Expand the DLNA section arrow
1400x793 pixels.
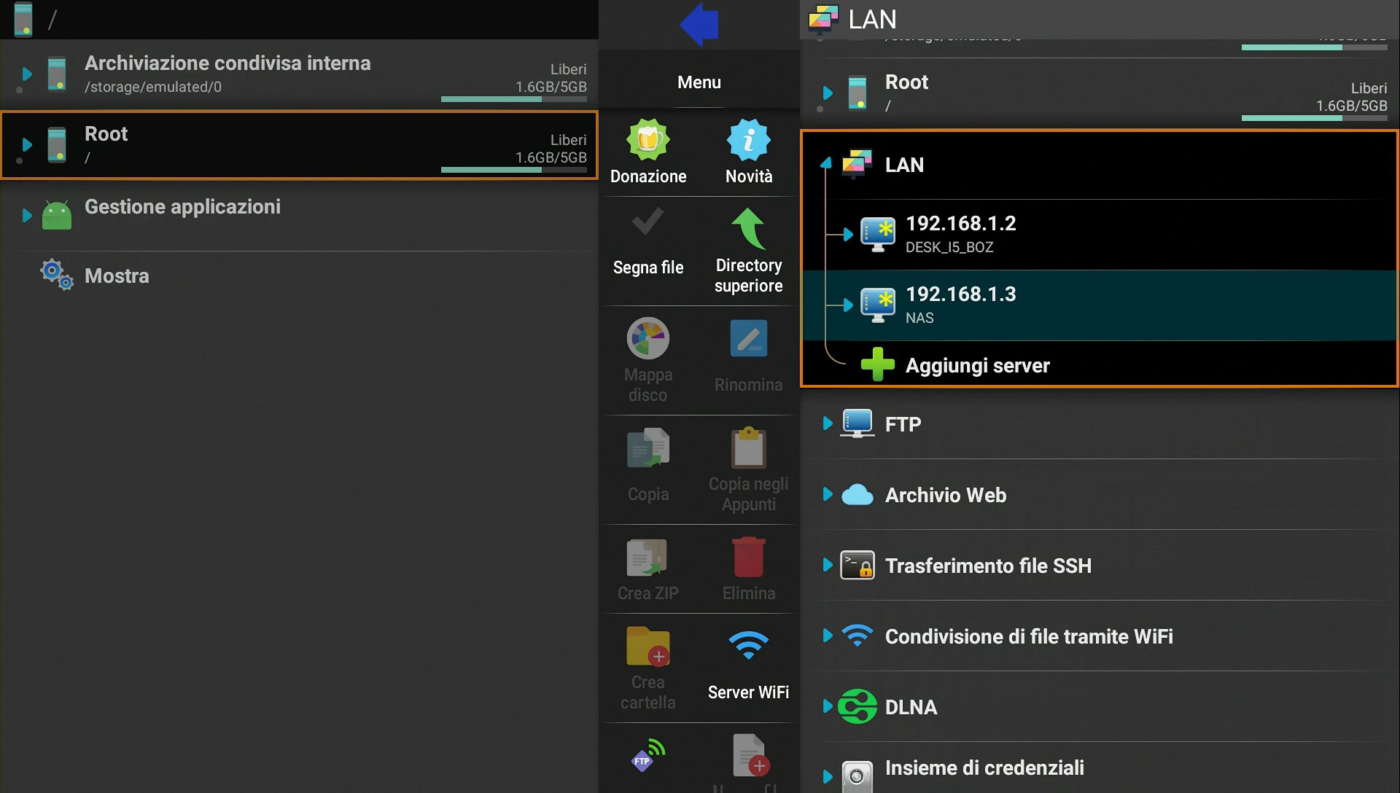pyautogui.click(x=827, y=706)
